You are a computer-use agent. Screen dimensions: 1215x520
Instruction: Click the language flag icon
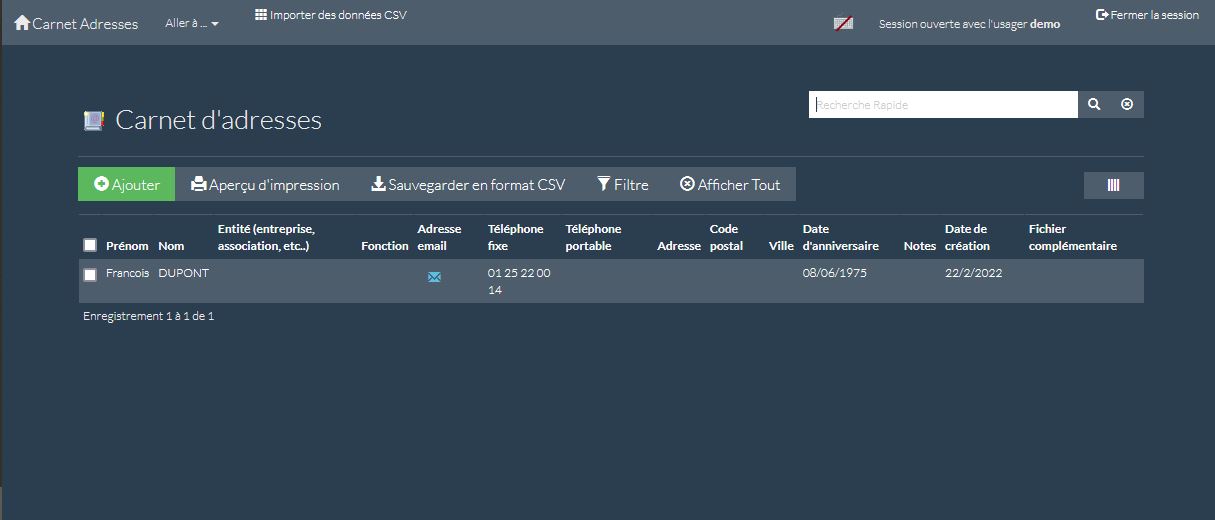pyautogui.click(x=843, y=23)
